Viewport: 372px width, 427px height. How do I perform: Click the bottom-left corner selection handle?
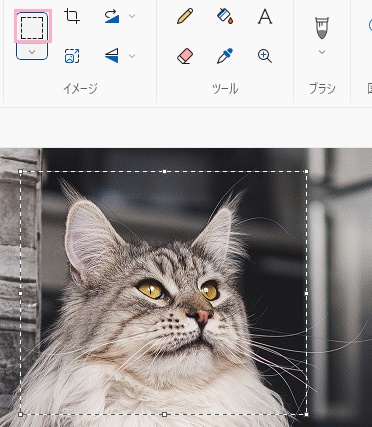pyautogui.click(x=21, y=414)
